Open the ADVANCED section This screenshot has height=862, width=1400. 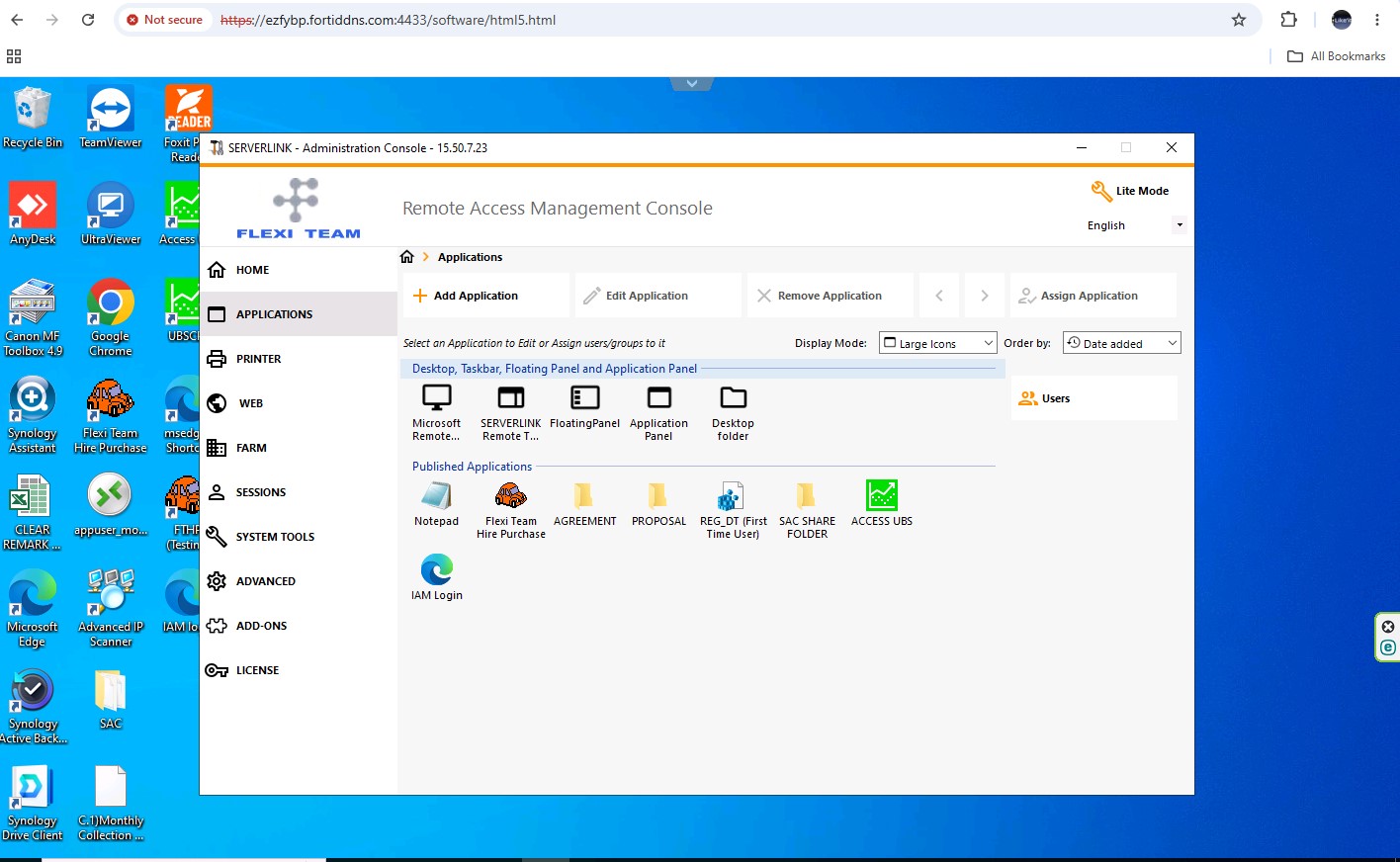pyautogui.click(x=299, y=581)
